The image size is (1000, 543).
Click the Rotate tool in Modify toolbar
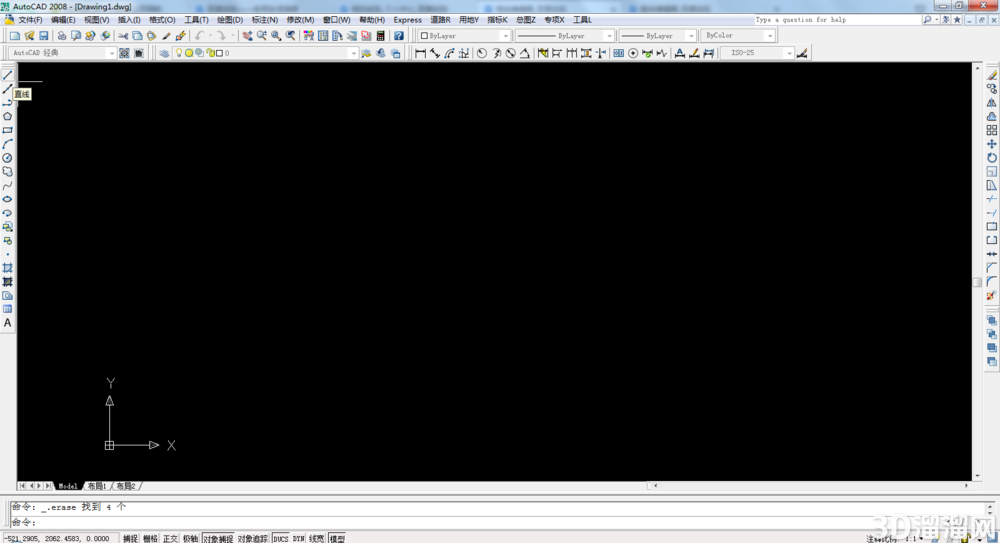pyautogui.click(x=992, y=158)
